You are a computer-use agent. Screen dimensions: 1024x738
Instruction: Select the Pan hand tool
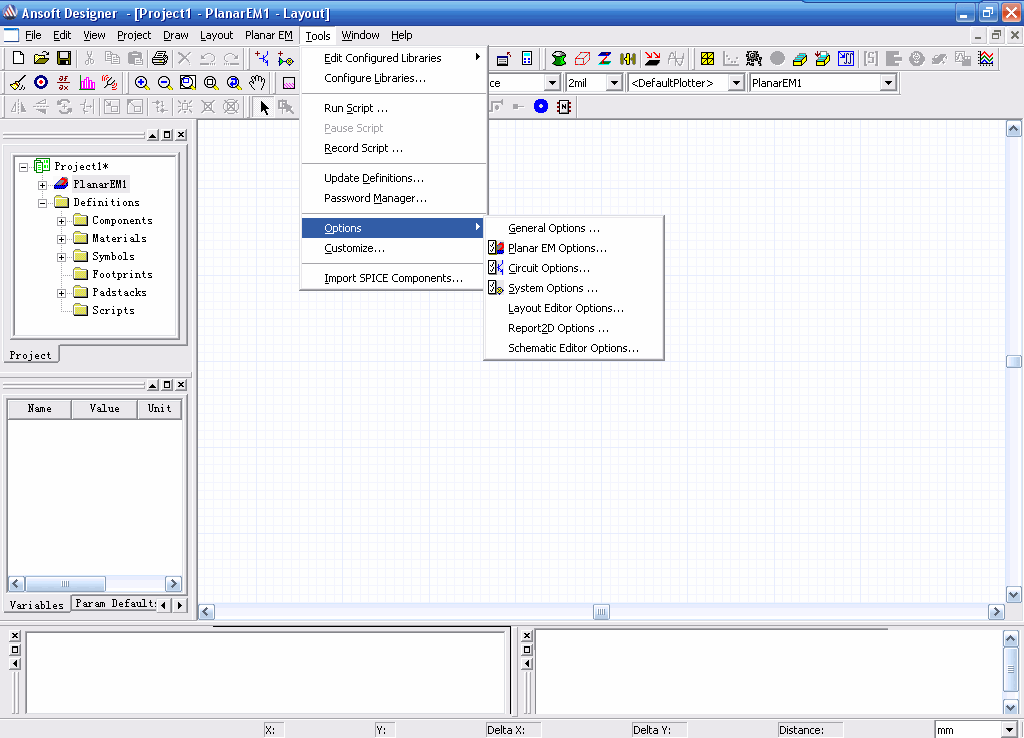(x=257, y=83)
